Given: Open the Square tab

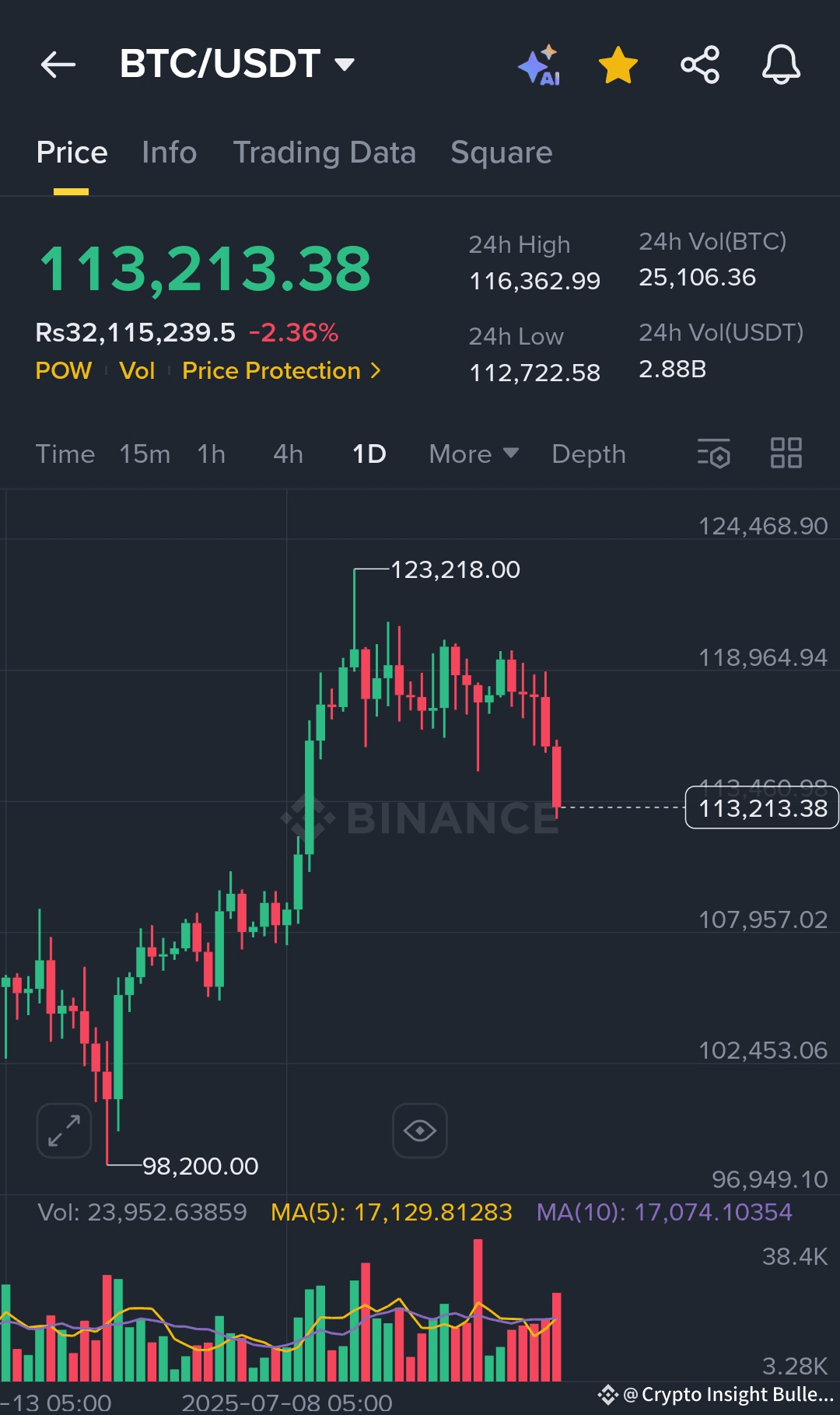Looking at the screenshot, I should tap(502, 152).
